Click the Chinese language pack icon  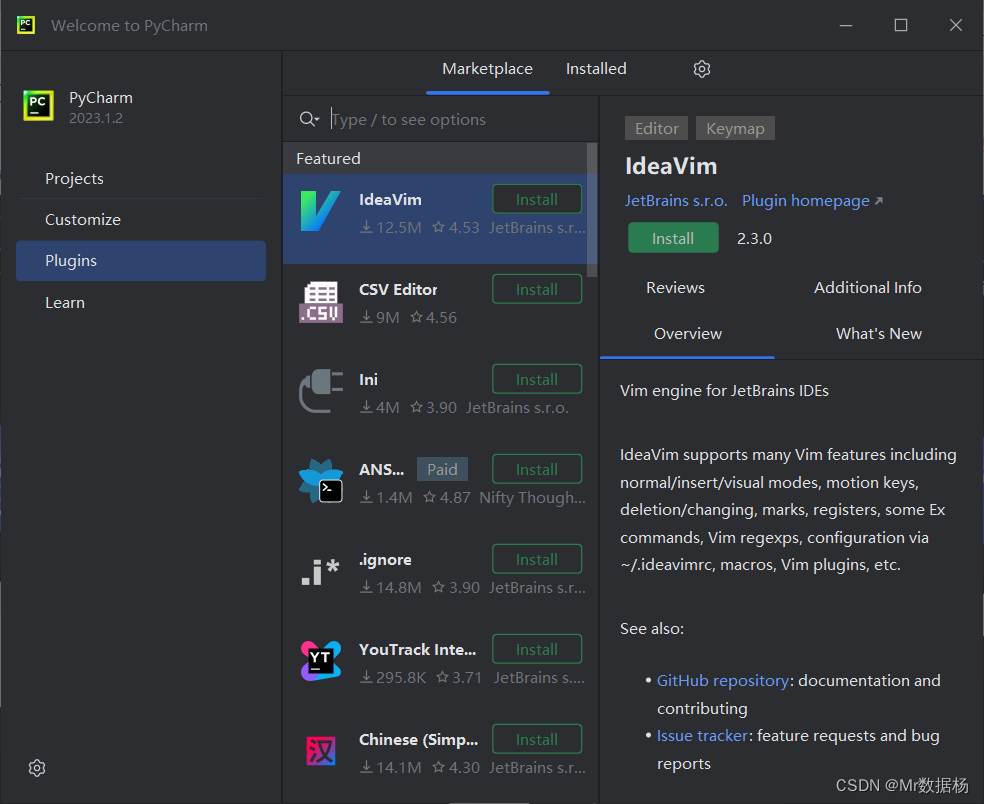pos(321,751)
